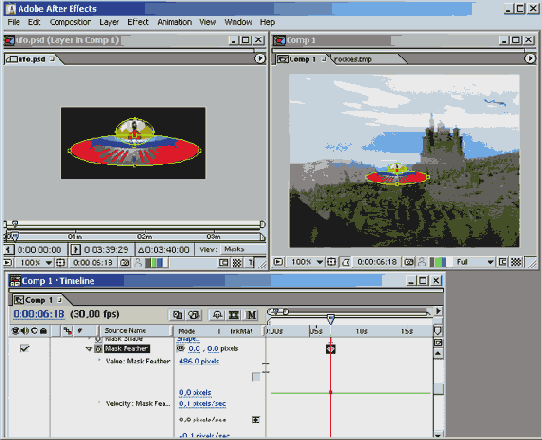The height and width of the screenshot is (440, 542).
Task: Click the Mask Feather stopwatch icon
Action: point(98,349)
